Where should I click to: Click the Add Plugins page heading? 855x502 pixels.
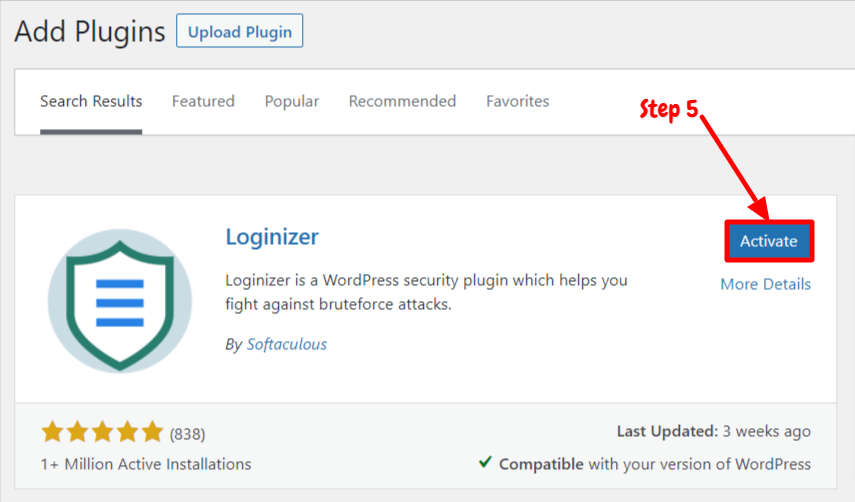tap(90, 31)
